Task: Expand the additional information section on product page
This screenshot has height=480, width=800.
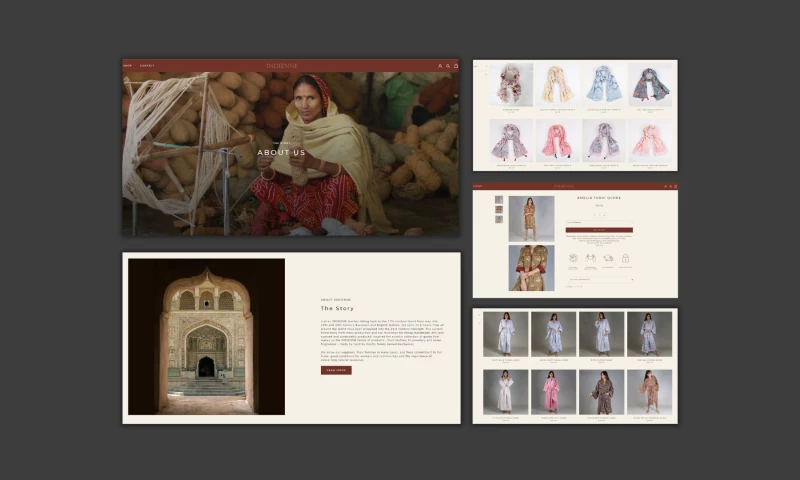Action: 601,280
